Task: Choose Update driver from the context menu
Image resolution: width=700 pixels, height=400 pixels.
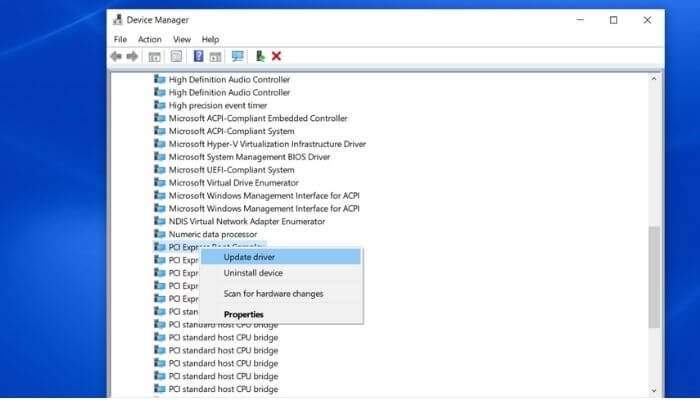Action: pyautogui.click(x=281, y=257)
